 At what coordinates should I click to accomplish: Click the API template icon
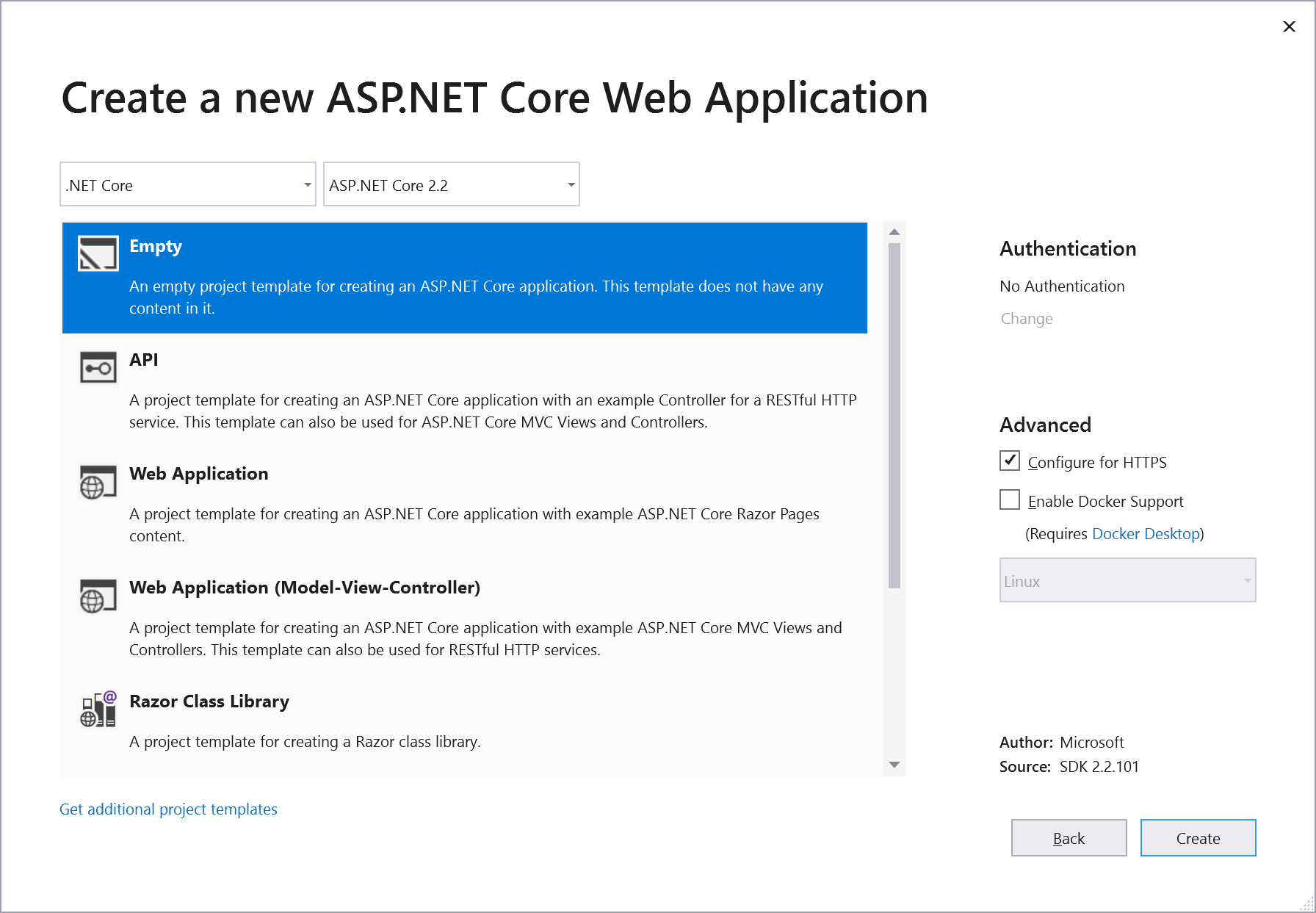(98, 367)
